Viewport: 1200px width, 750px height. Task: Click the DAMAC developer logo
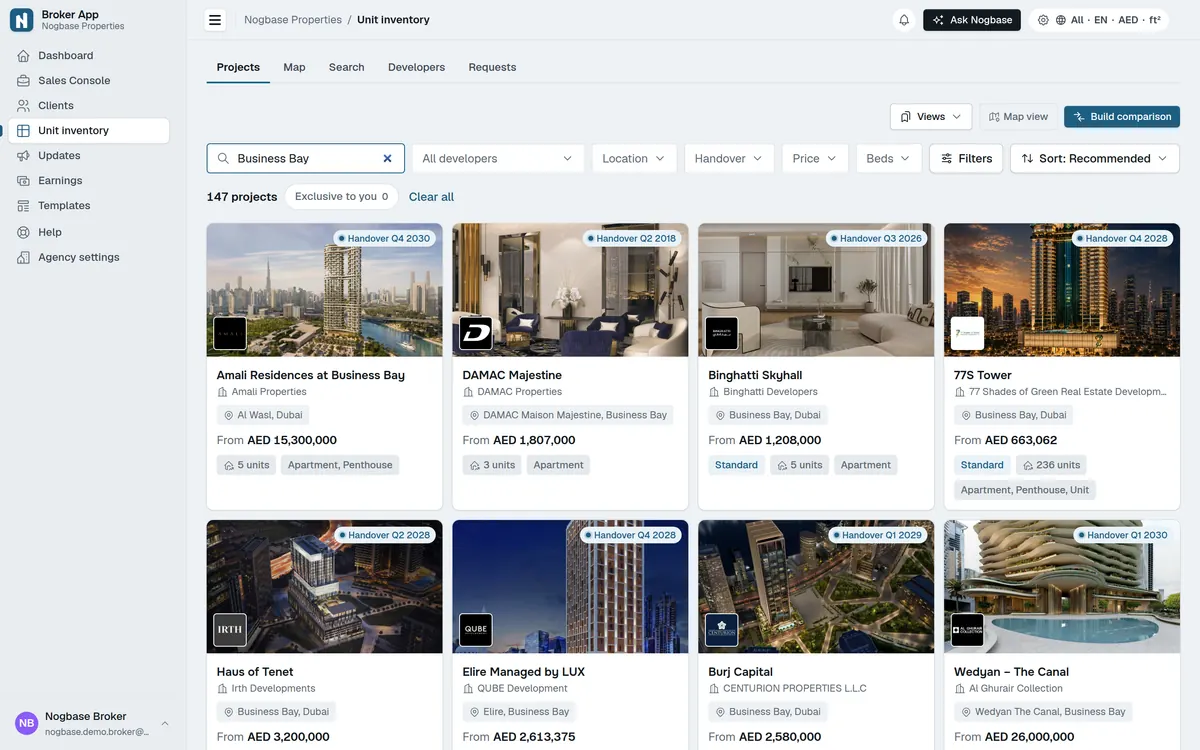pyautogui.click(x=476, y=333)
